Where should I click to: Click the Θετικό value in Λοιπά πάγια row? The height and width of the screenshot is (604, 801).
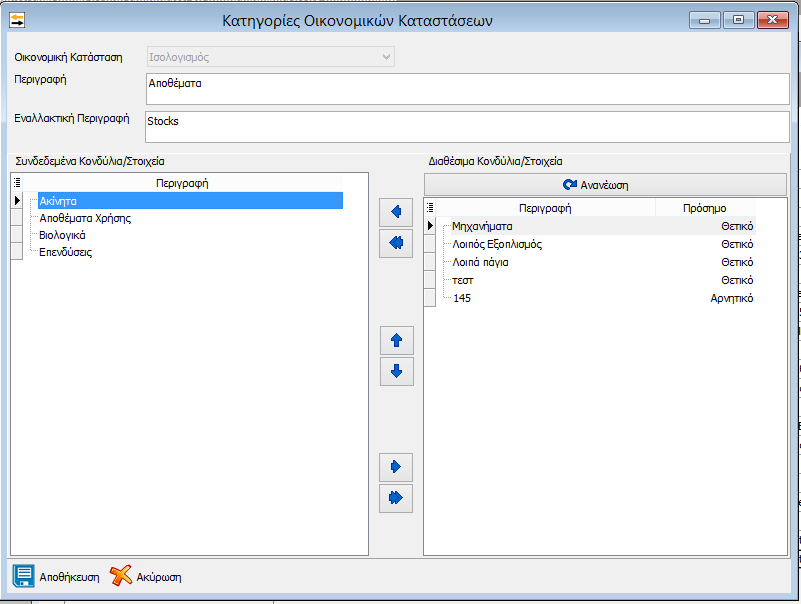tap(737, 262)
